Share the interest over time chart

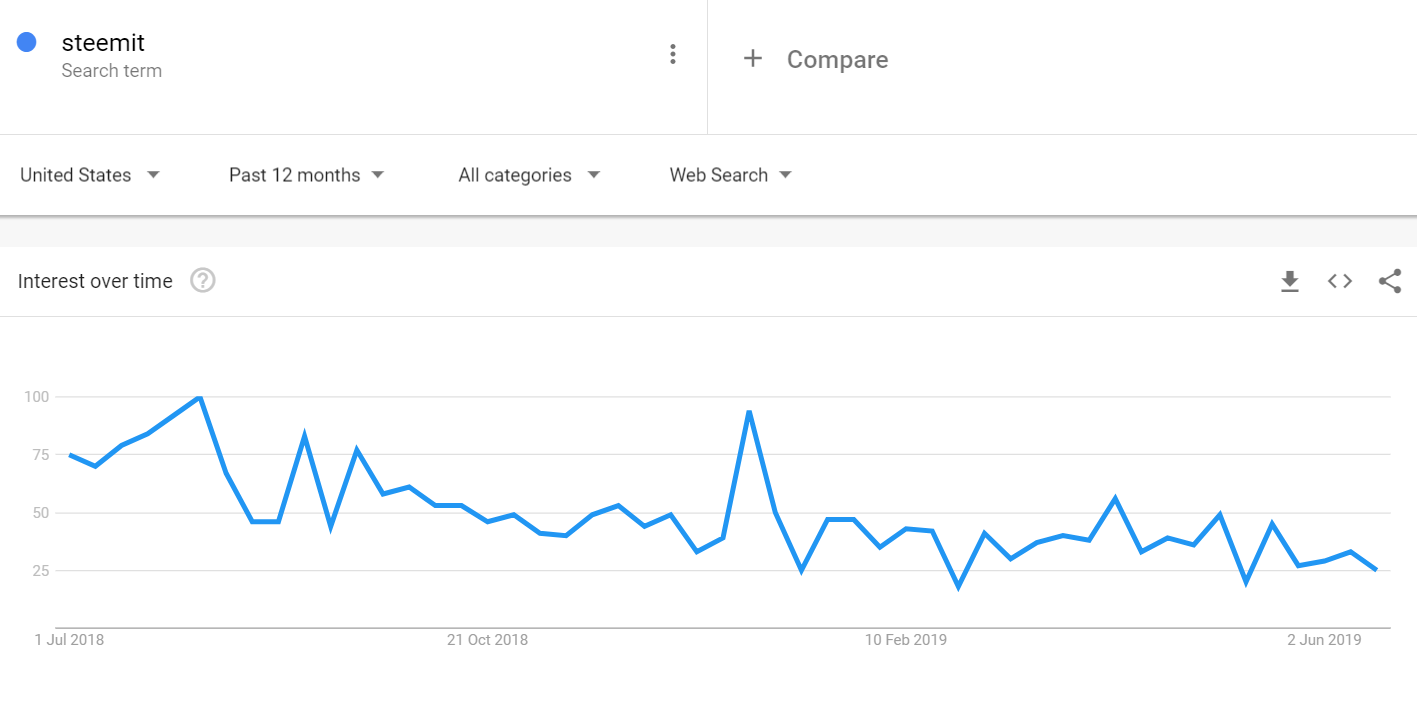[1390, 282]
